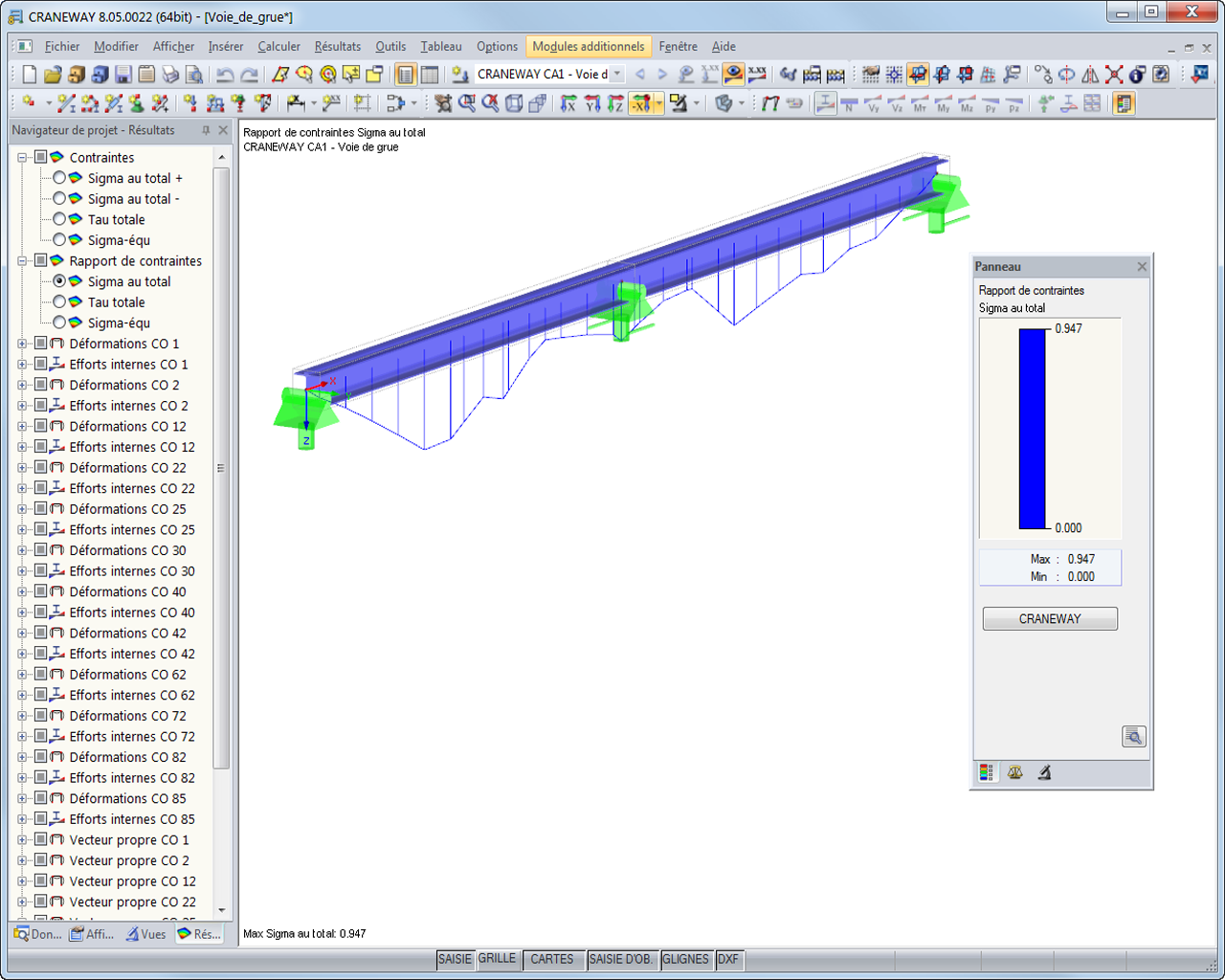Show axial force N diagram icon
The height and width of the screenshot is (980, 1225).
849,103
